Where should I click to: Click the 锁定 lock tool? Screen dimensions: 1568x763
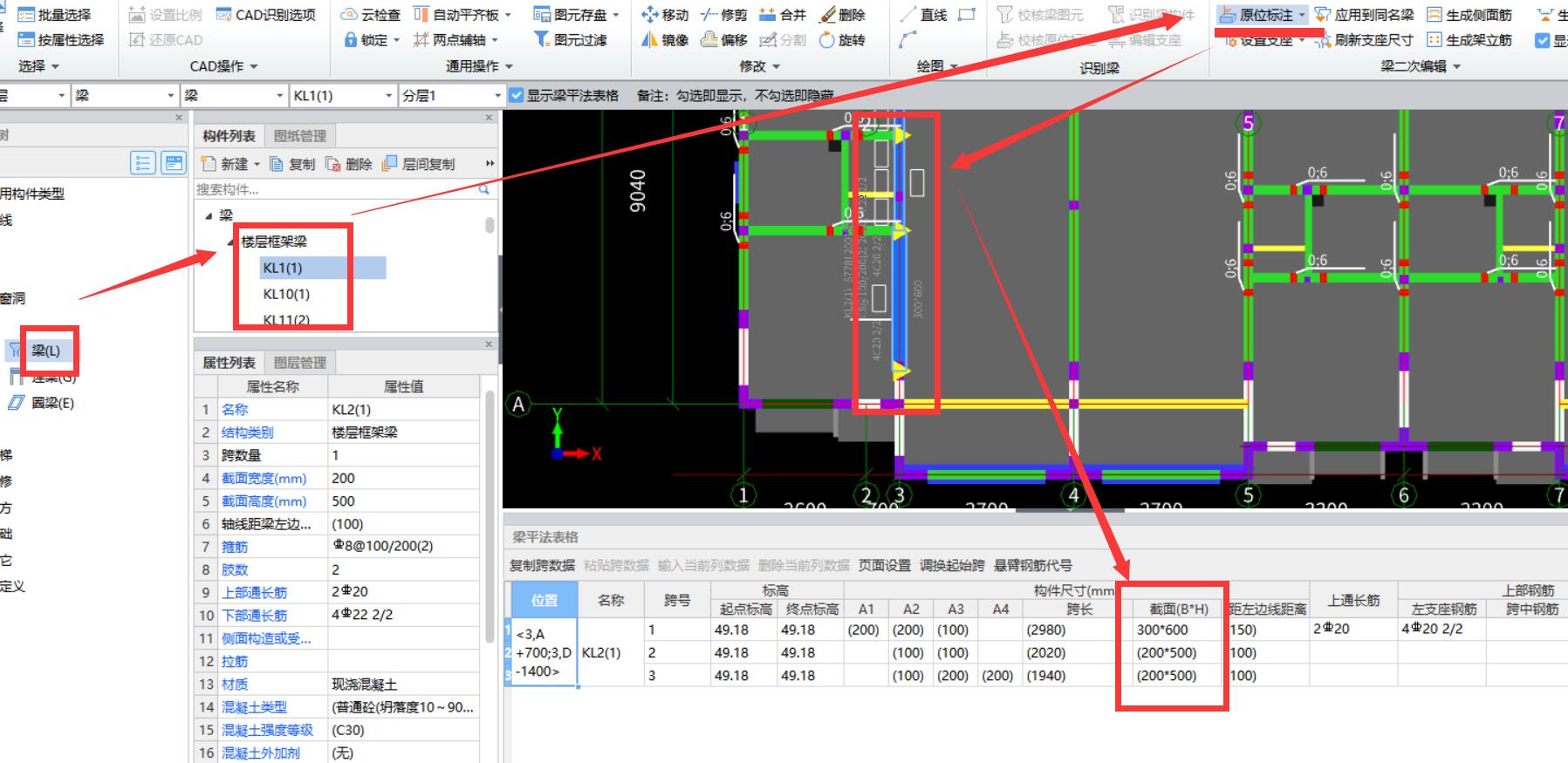[372, 40]
